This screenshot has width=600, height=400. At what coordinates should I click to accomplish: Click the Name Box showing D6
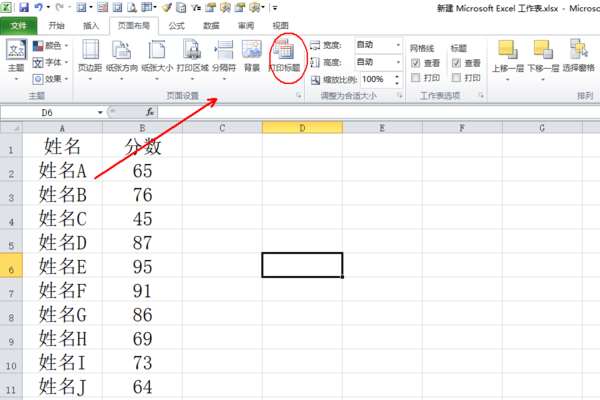pos(48,112)
